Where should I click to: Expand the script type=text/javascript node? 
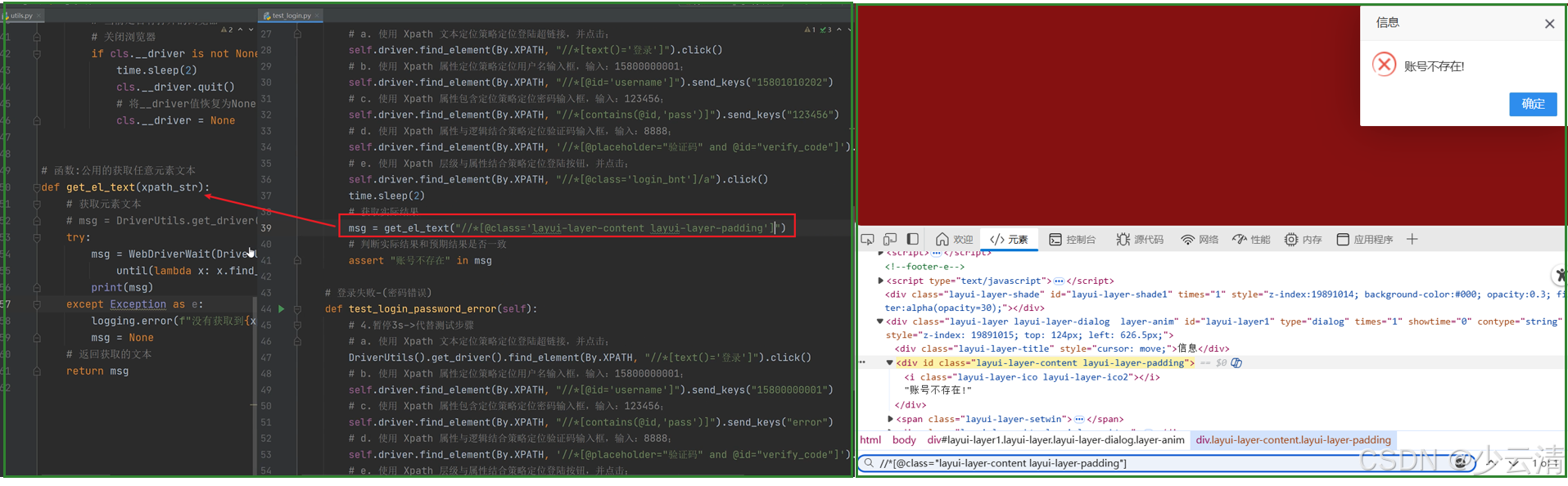pyautogui.click(x=880, y=281)
